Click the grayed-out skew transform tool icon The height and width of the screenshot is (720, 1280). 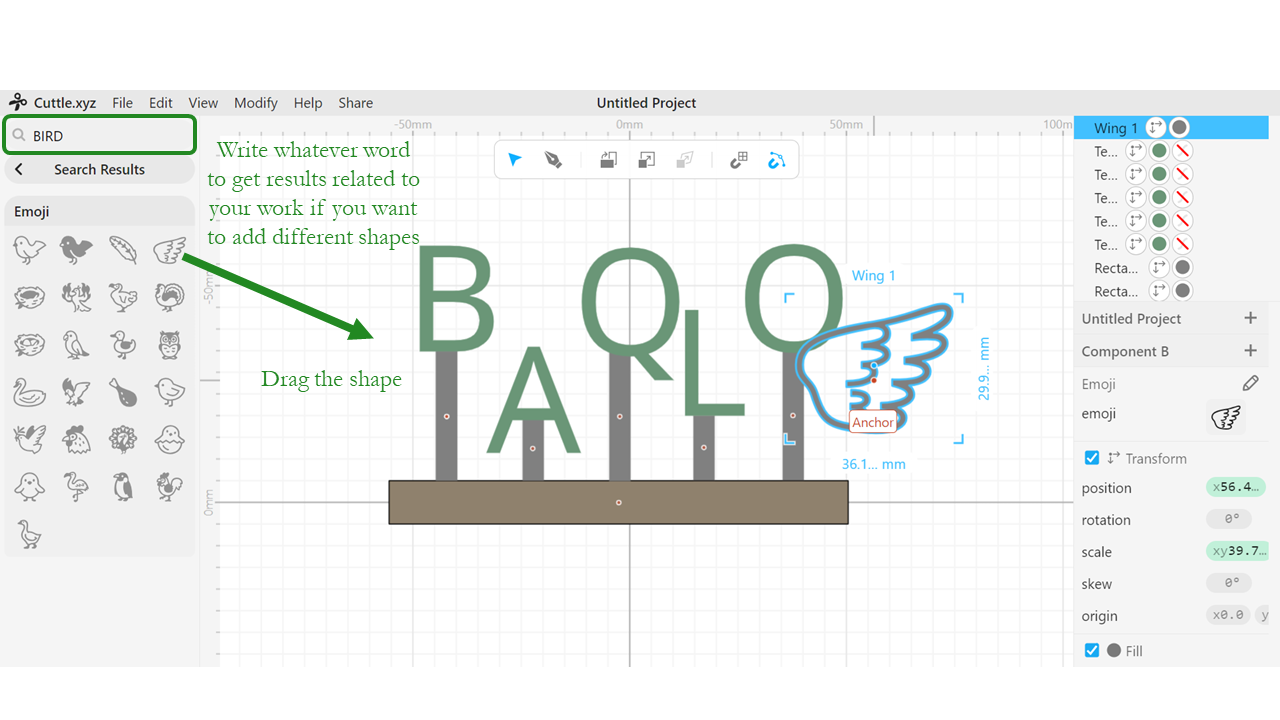tap(684, 160)
